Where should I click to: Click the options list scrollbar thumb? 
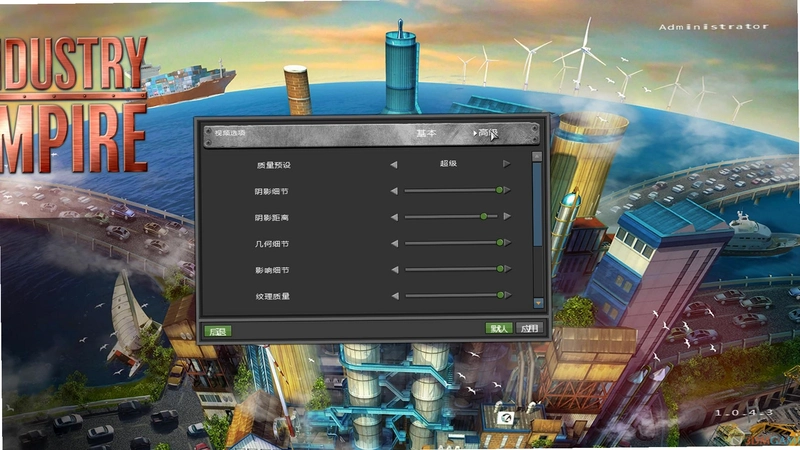[x=537, y=204]
